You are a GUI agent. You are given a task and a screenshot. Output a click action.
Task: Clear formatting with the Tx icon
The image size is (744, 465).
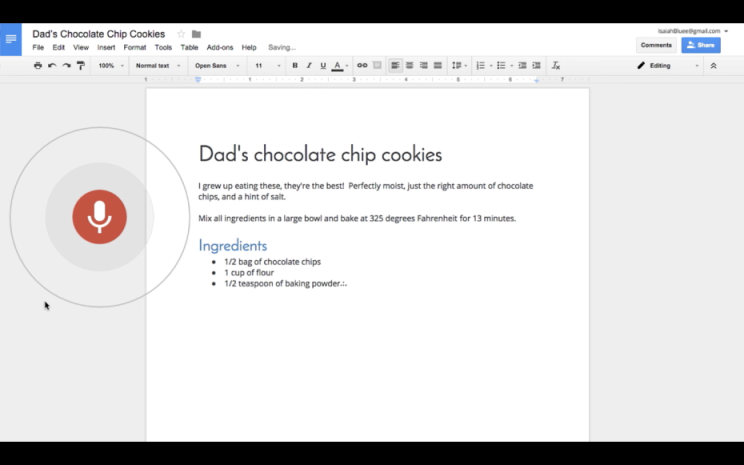556,66
